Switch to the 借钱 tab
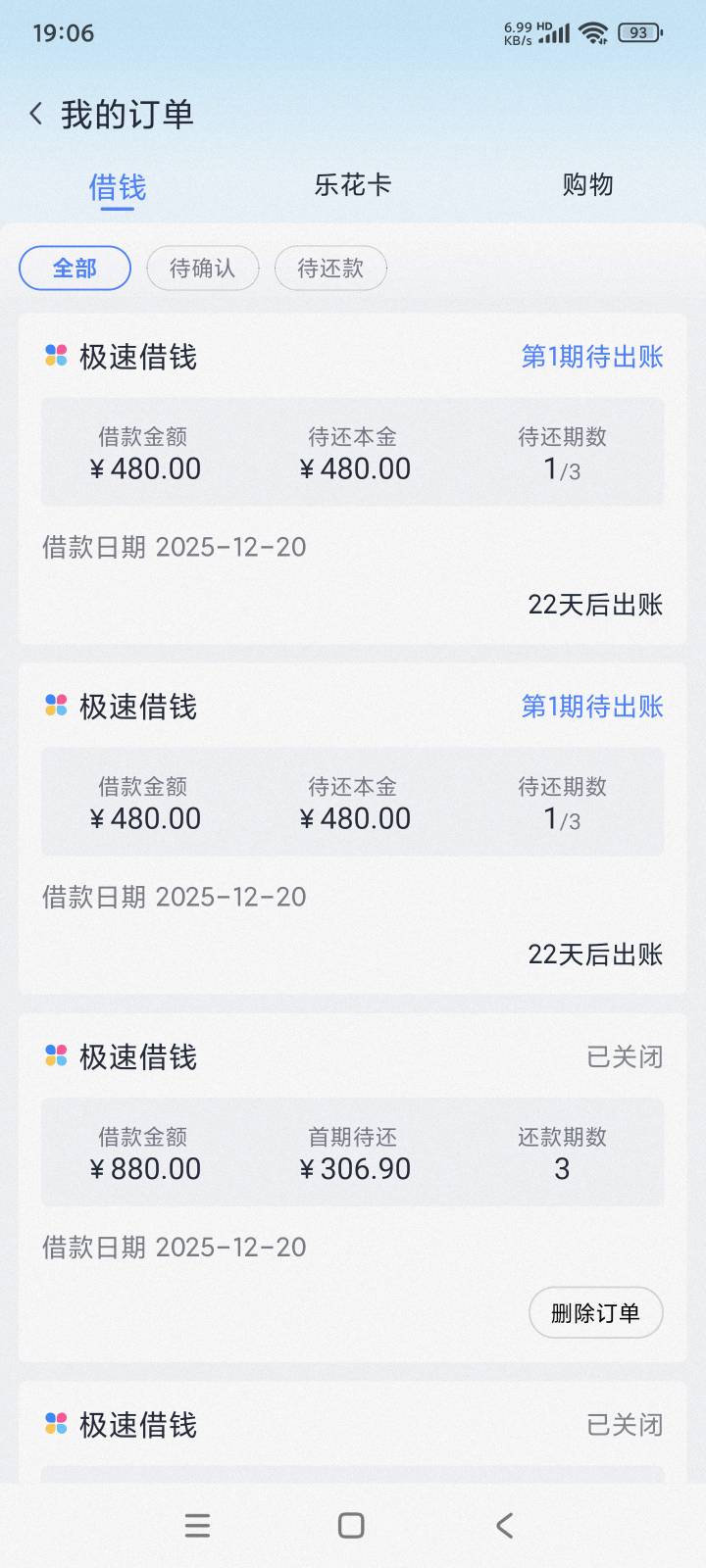 coord(118,186)
